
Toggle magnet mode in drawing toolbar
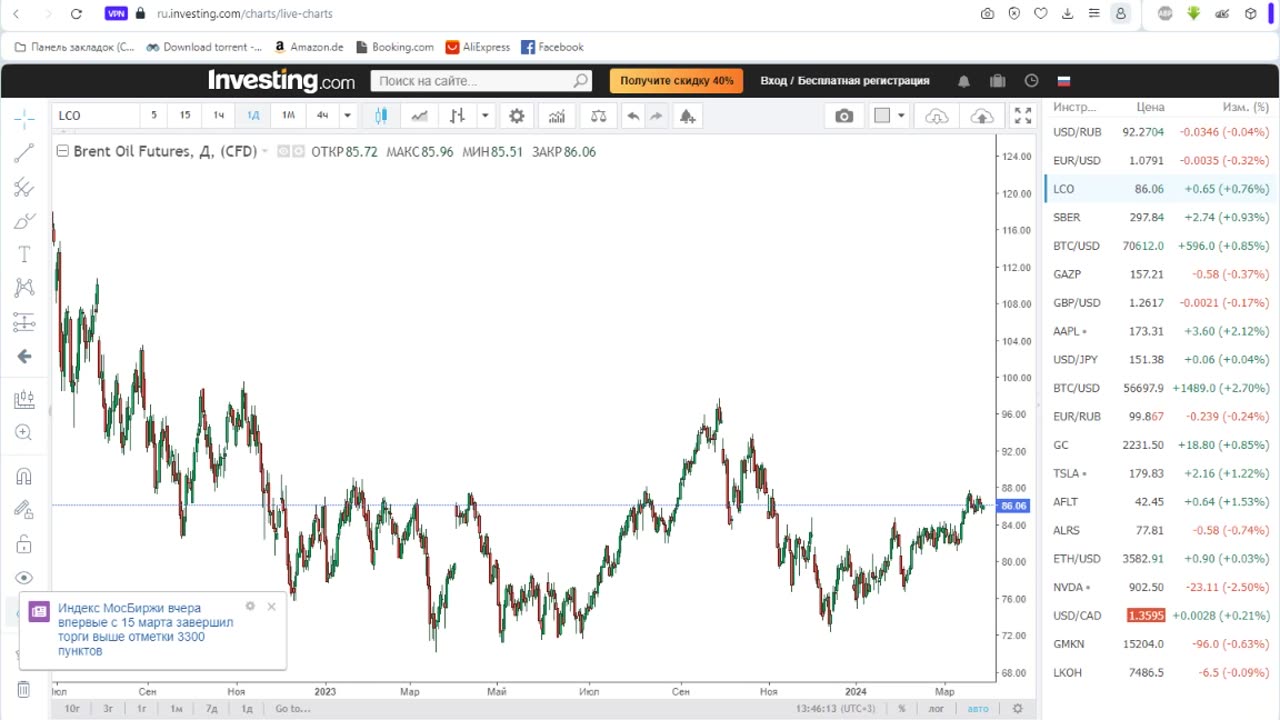coord(24,477)
